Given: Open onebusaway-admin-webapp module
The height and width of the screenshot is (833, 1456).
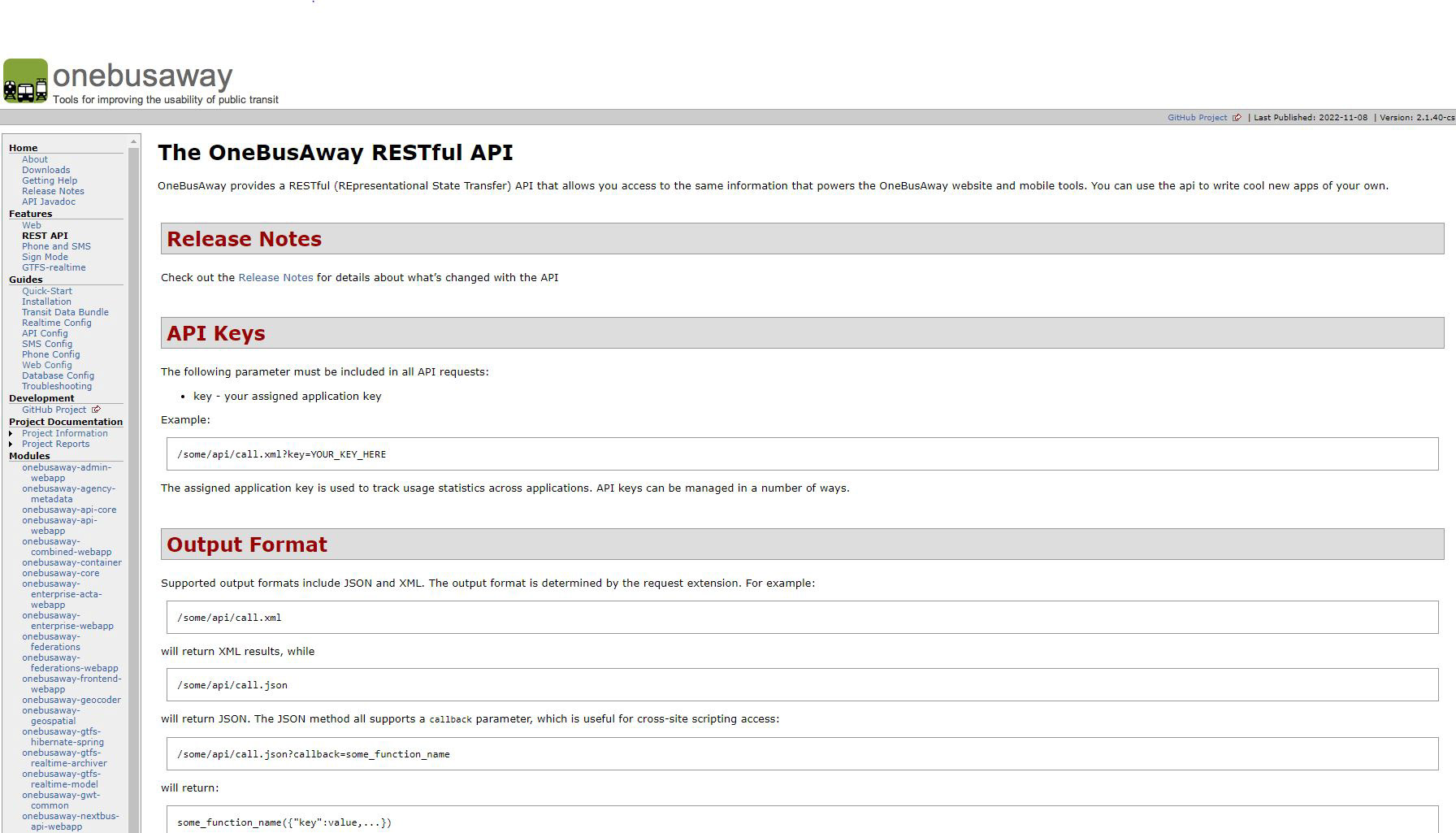Looking at the screenshot, I should (67, 472).
